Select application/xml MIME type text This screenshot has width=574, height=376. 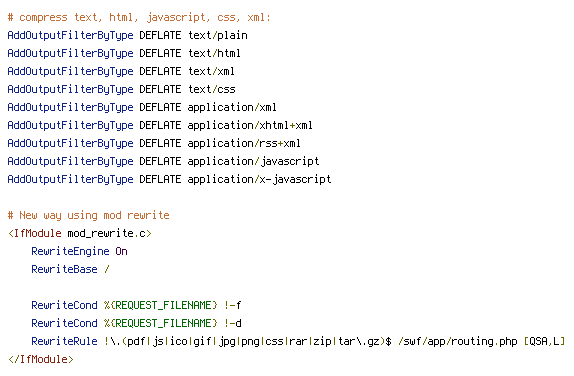click(232, 107)
